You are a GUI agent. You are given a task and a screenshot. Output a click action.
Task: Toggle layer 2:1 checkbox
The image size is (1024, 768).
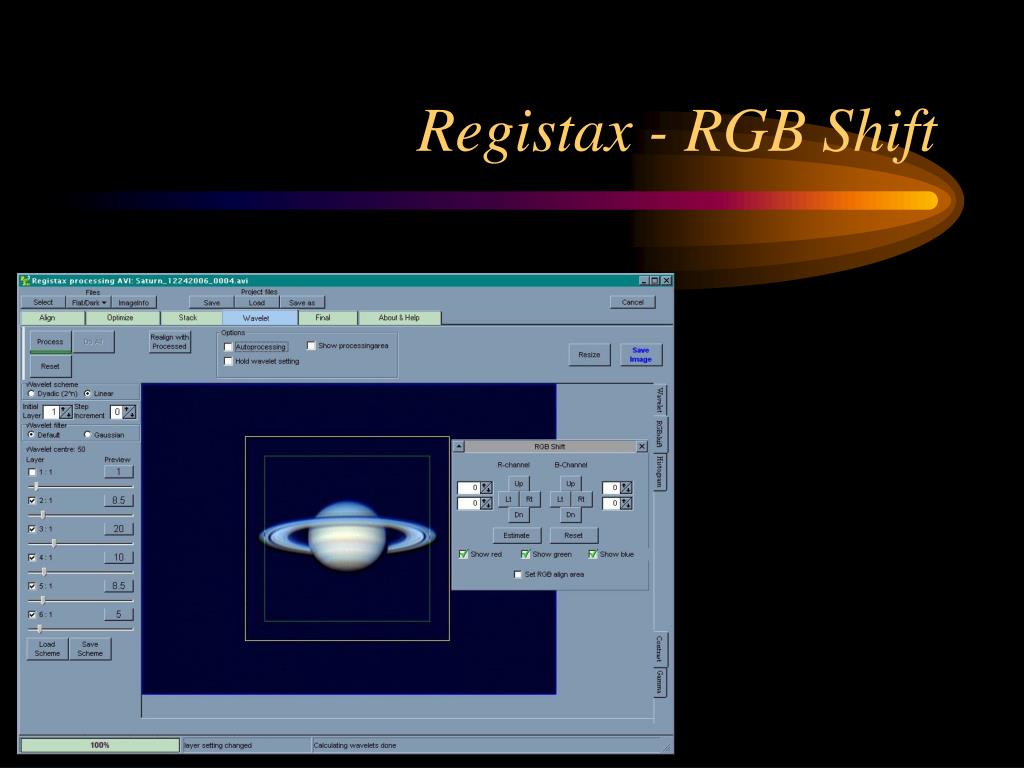pyautogui.click(x=32, y=501)
